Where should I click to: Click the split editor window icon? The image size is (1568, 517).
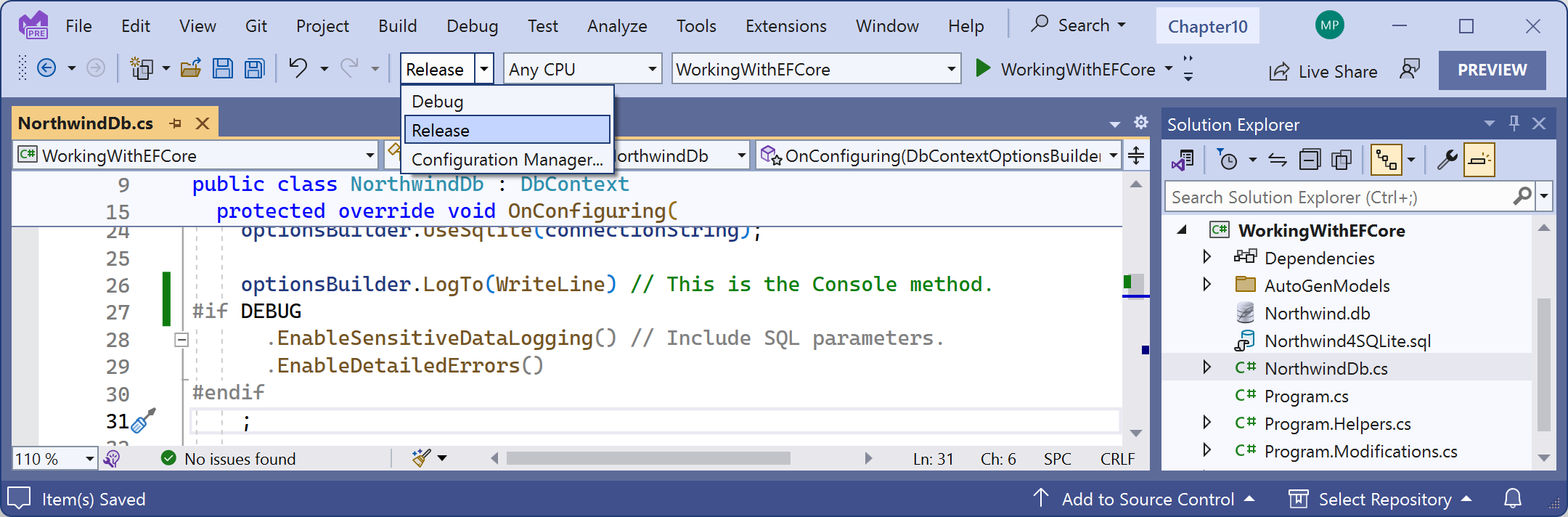tap(1136, 155)
